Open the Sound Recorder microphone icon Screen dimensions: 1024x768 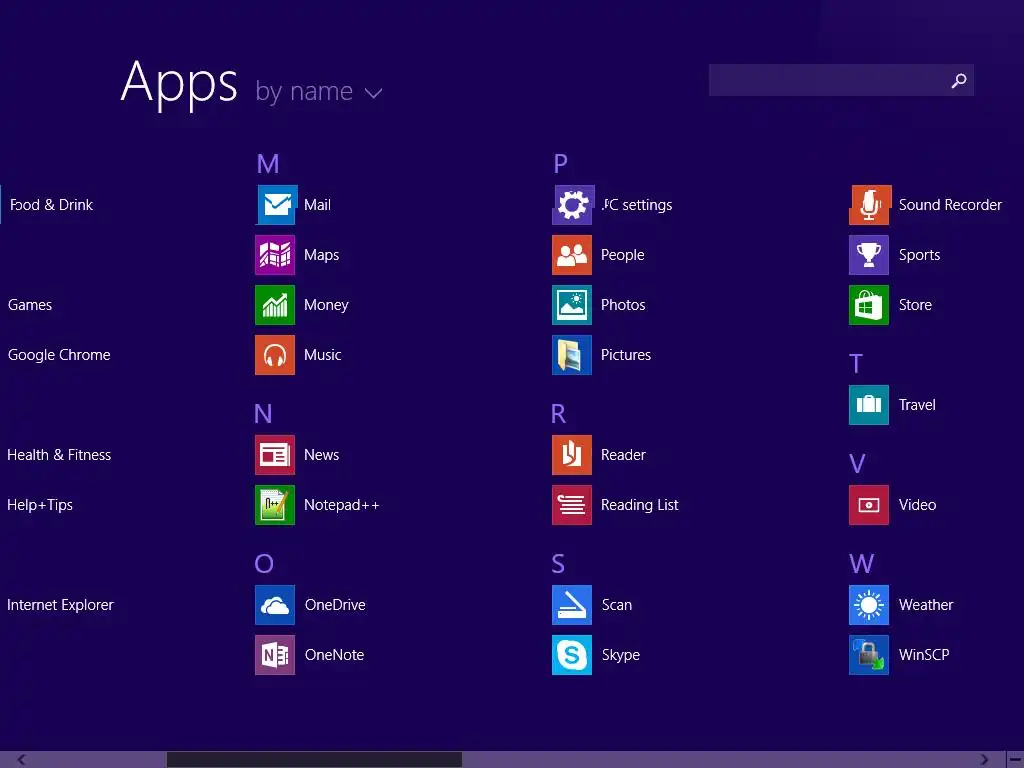(869, 204)
